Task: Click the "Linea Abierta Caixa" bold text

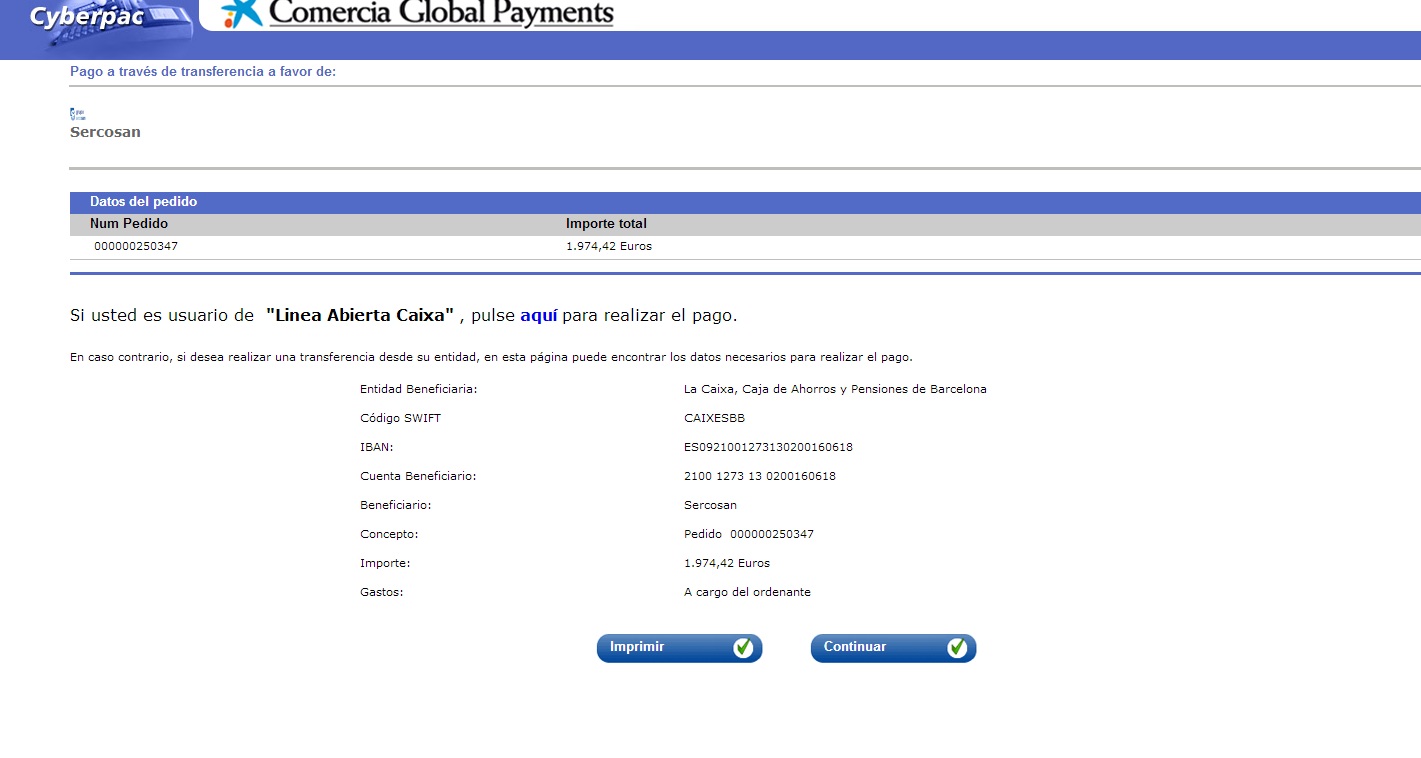Action: 360,316
